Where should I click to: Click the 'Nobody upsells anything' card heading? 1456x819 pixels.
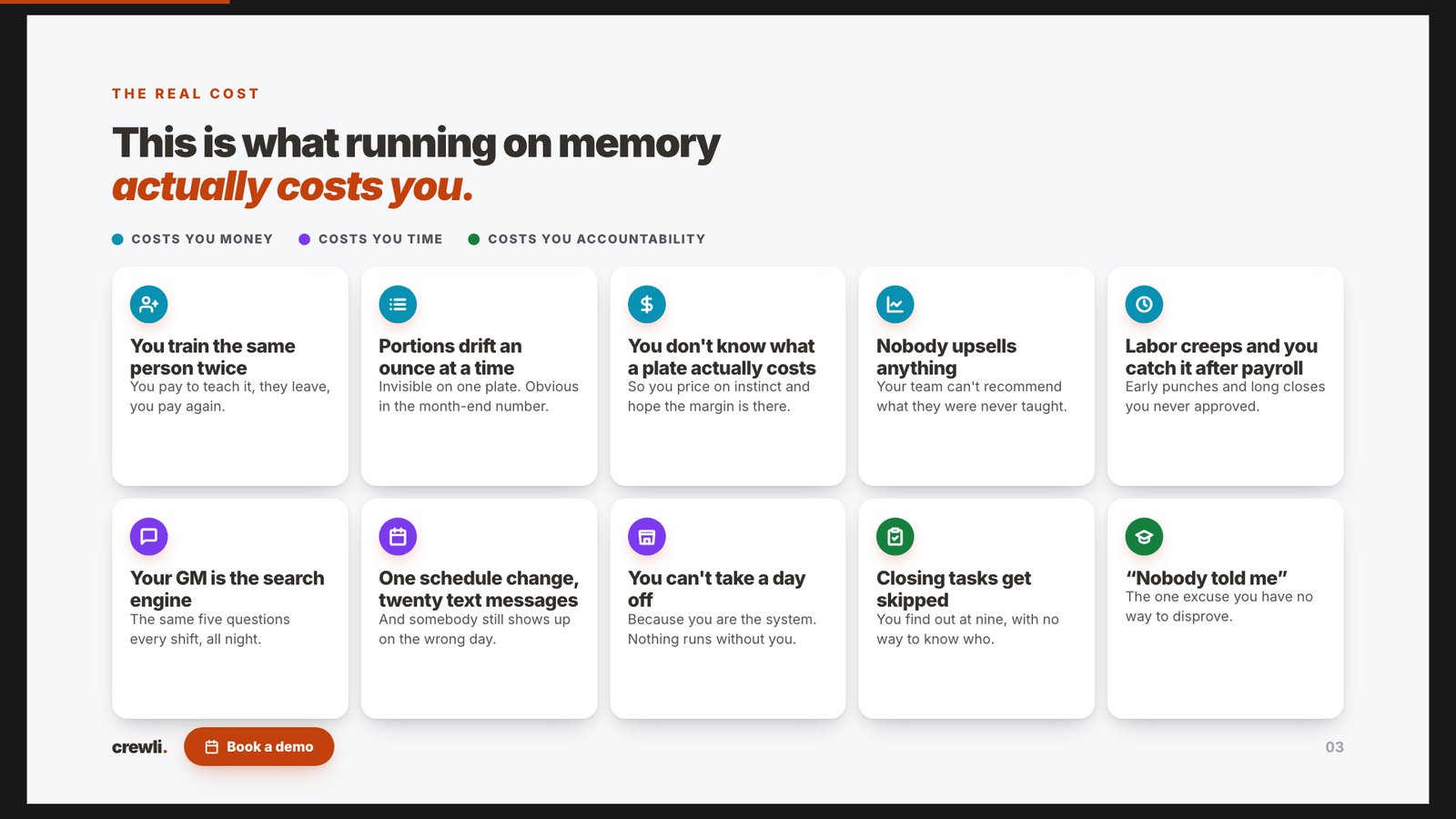tap(946, 357)
